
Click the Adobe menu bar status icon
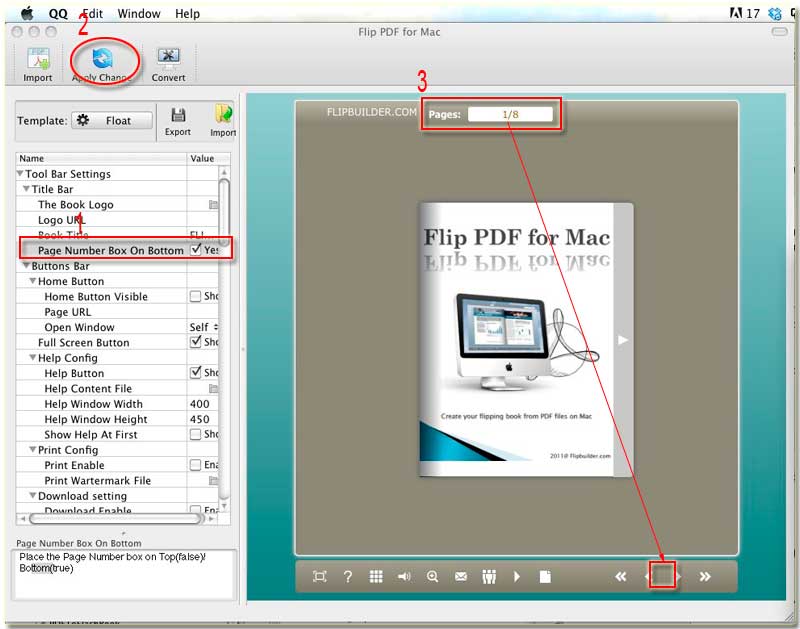[x=736, y=13]
